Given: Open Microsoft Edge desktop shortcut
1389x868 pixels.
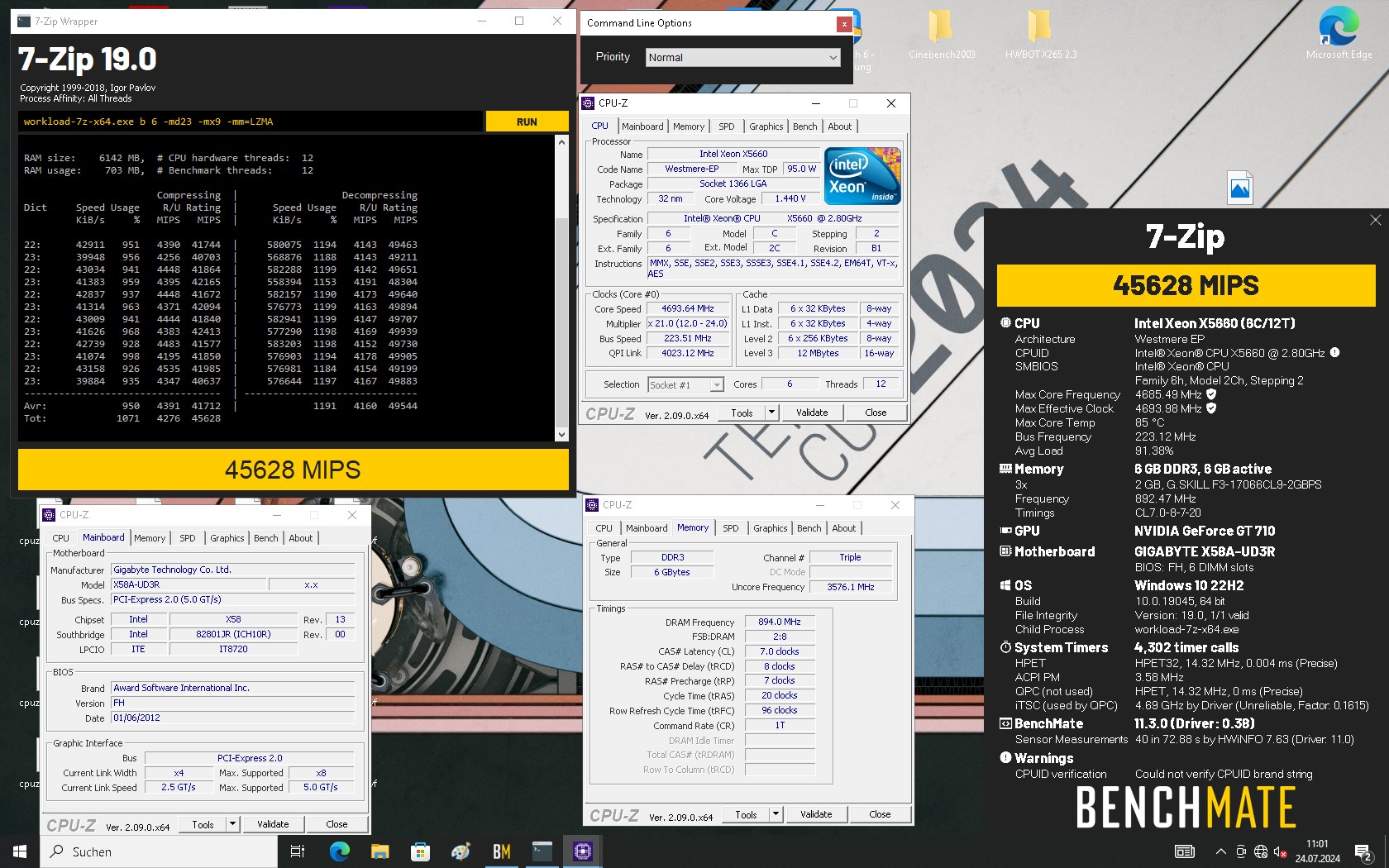Looking at the screenshot, I should 1339,33.
